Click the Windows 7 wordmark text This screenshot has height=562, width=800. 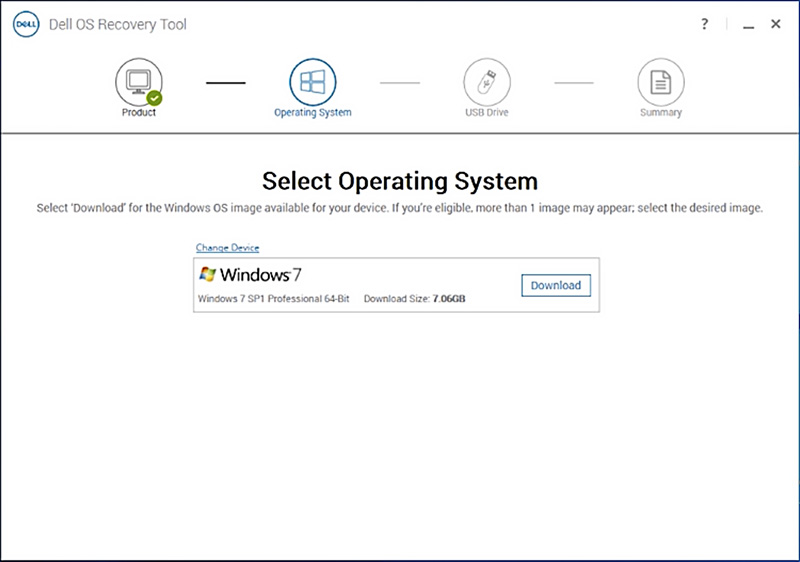pyautogui.click(x=260, y=275)
